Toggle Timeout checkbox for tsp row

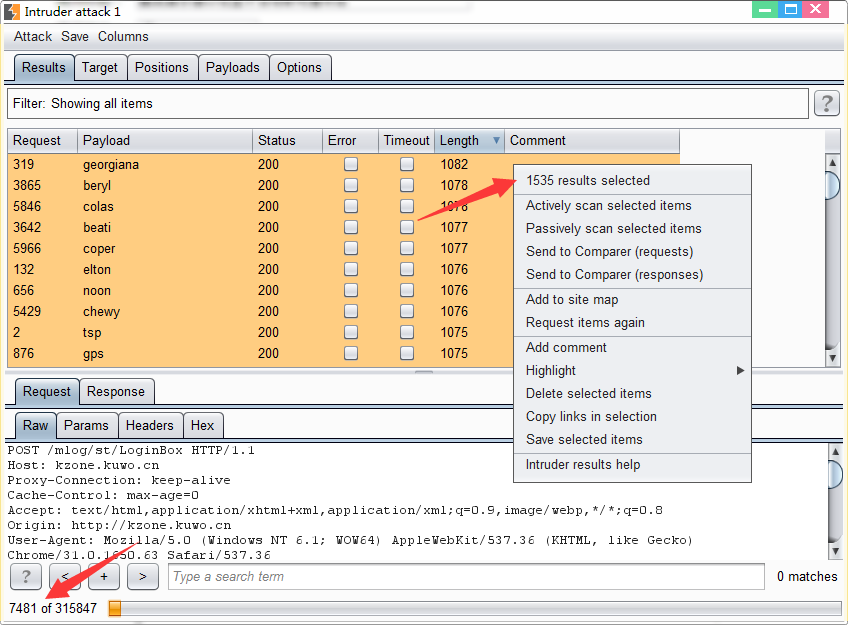click(407, 333)
